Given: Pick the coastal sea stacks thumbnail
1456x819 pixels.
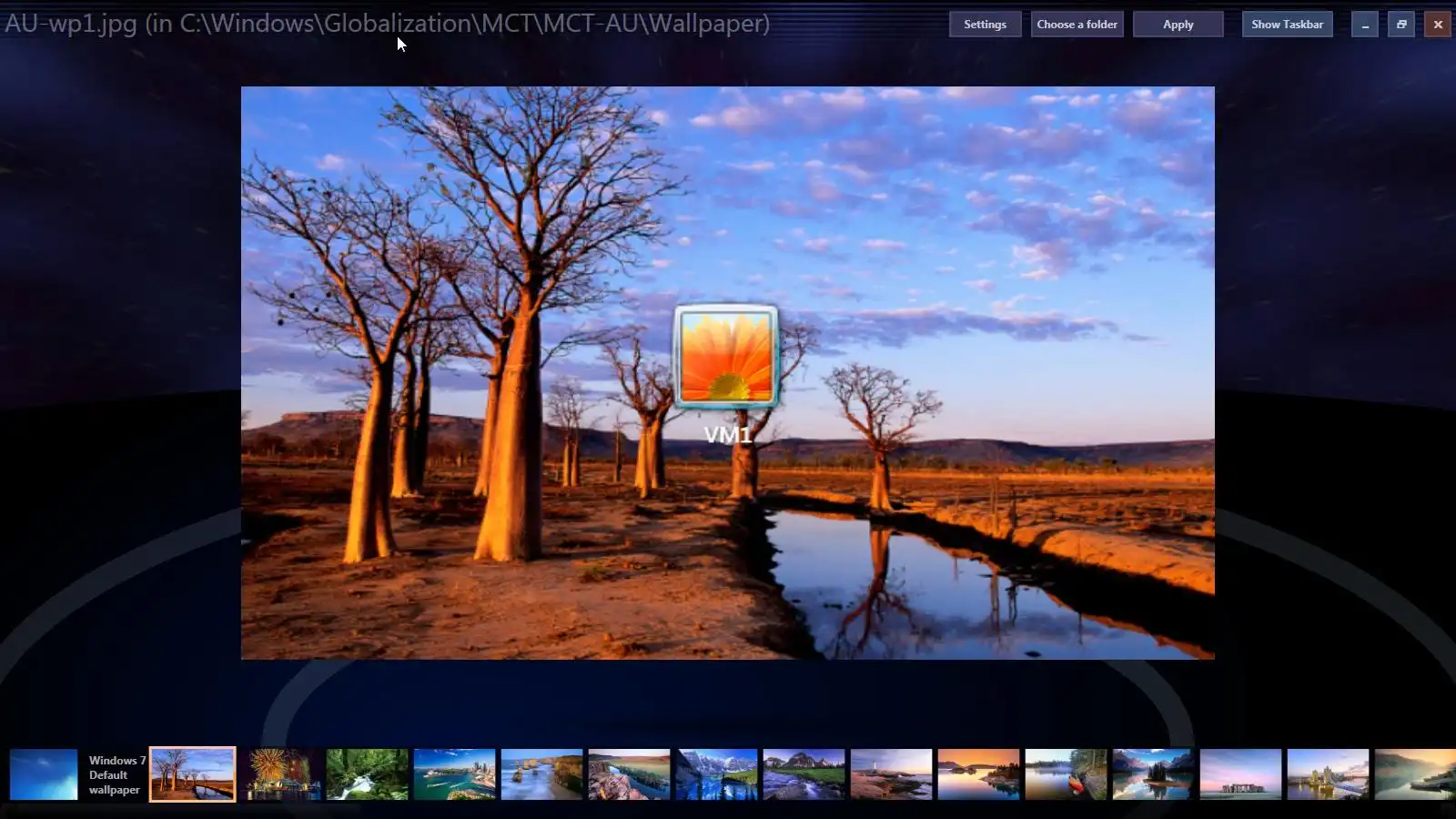Looking at the screenshot, I should tap(542, 774).
